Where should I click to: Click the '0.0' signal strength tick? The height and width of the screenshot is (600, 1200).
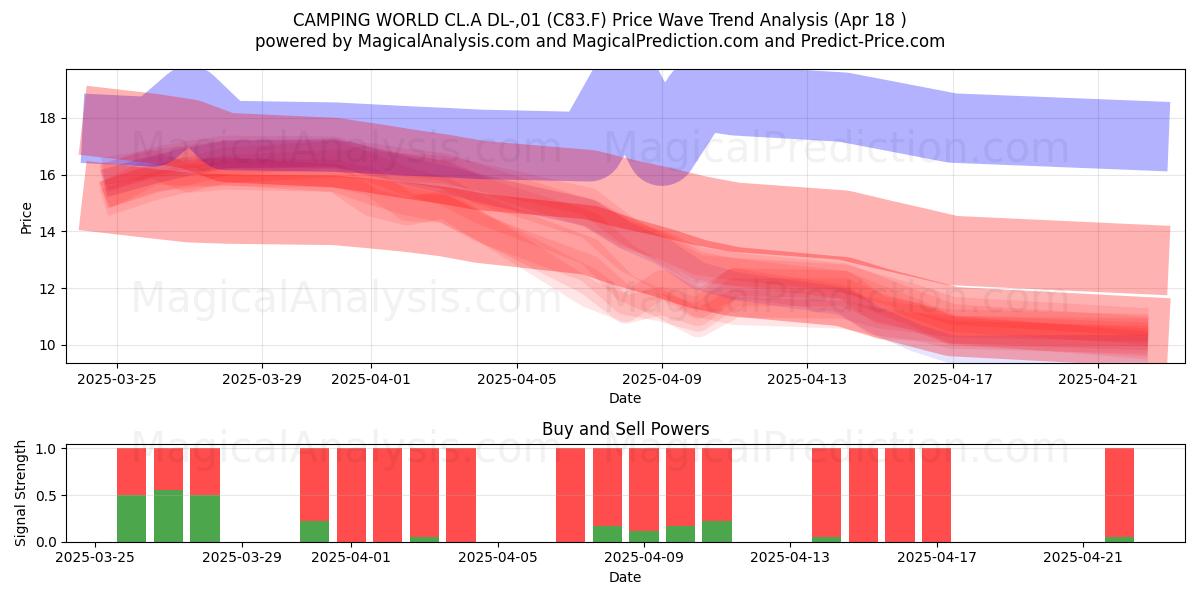point(47,542)
